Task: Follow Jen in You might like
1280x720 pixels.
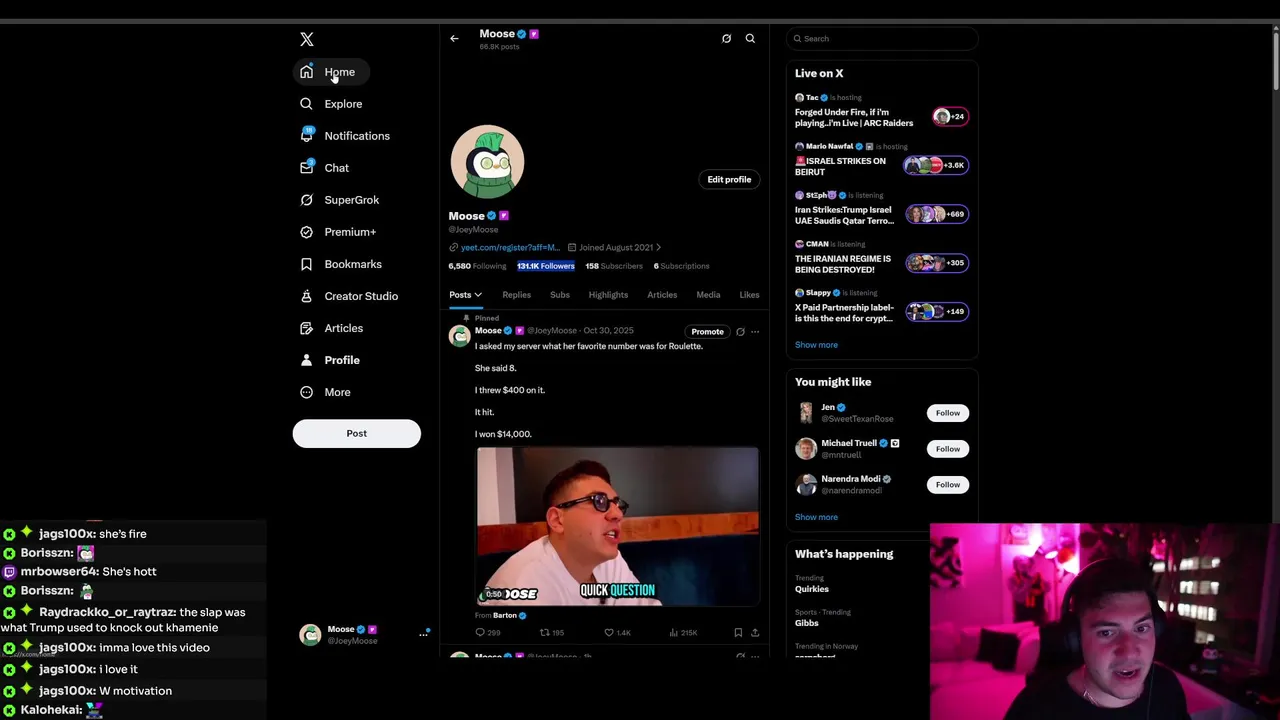Action: click(x=948, y=413)
